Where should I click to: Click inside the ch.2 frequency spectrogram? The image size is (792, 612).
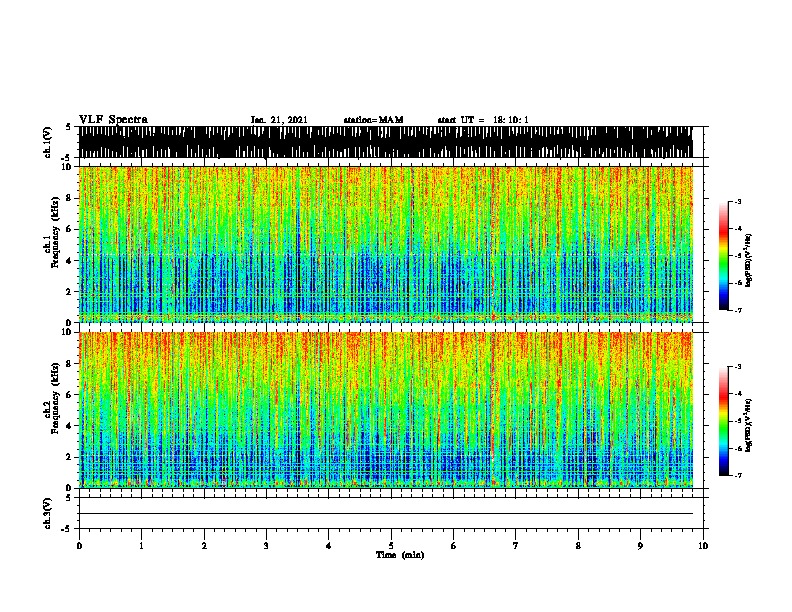coord(385,410)
